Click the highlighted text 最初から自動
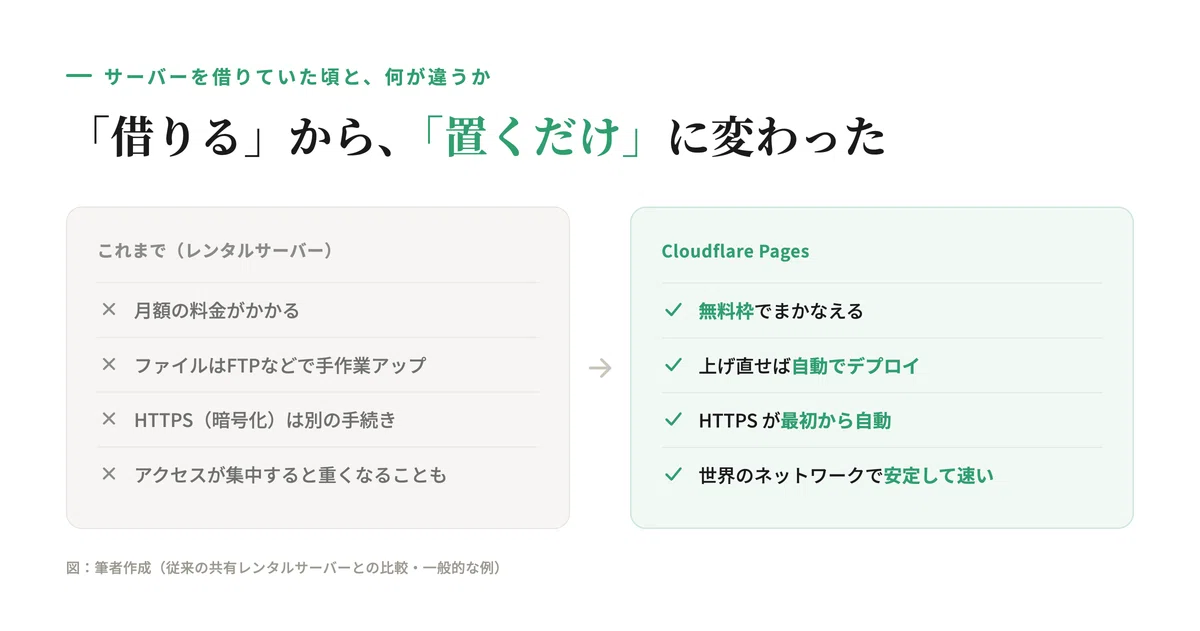The width and height of the screenshot is (1200, 631). (836, 421)
